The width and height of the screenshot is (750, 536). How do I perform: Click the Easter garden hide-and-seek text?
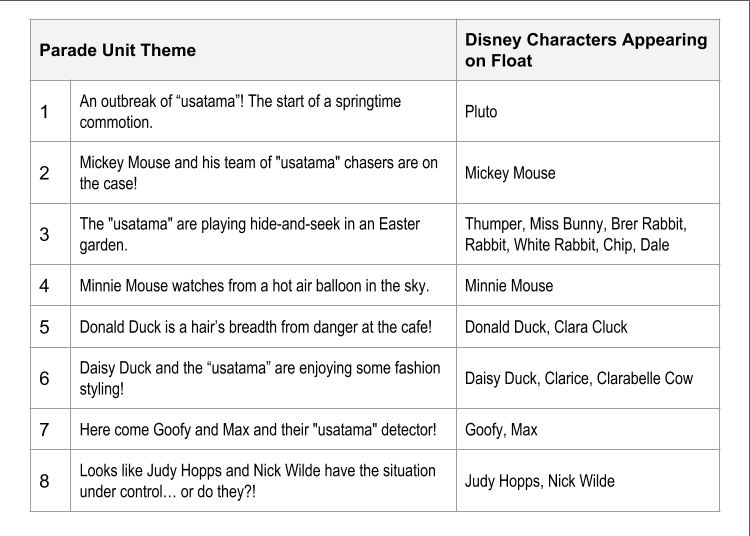coord(250,234)
